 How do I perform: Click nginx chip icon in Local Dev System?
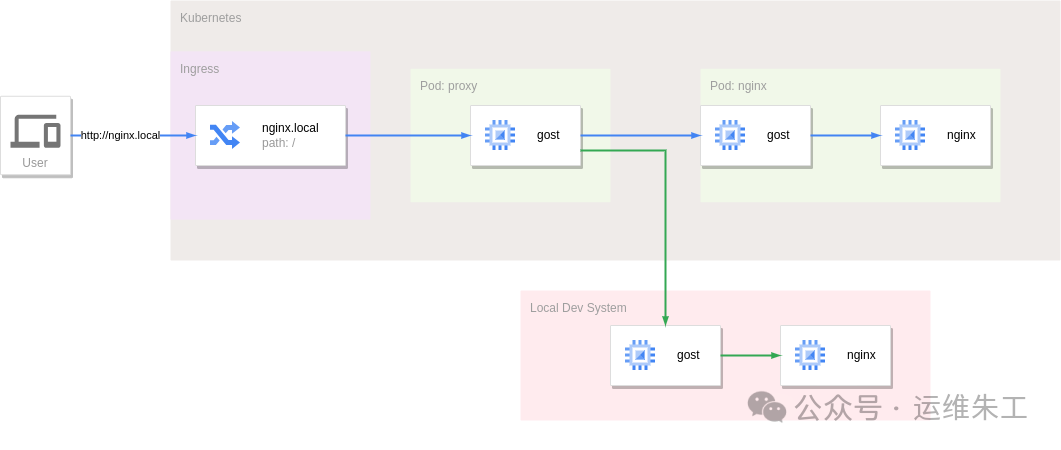coord(810,355)
